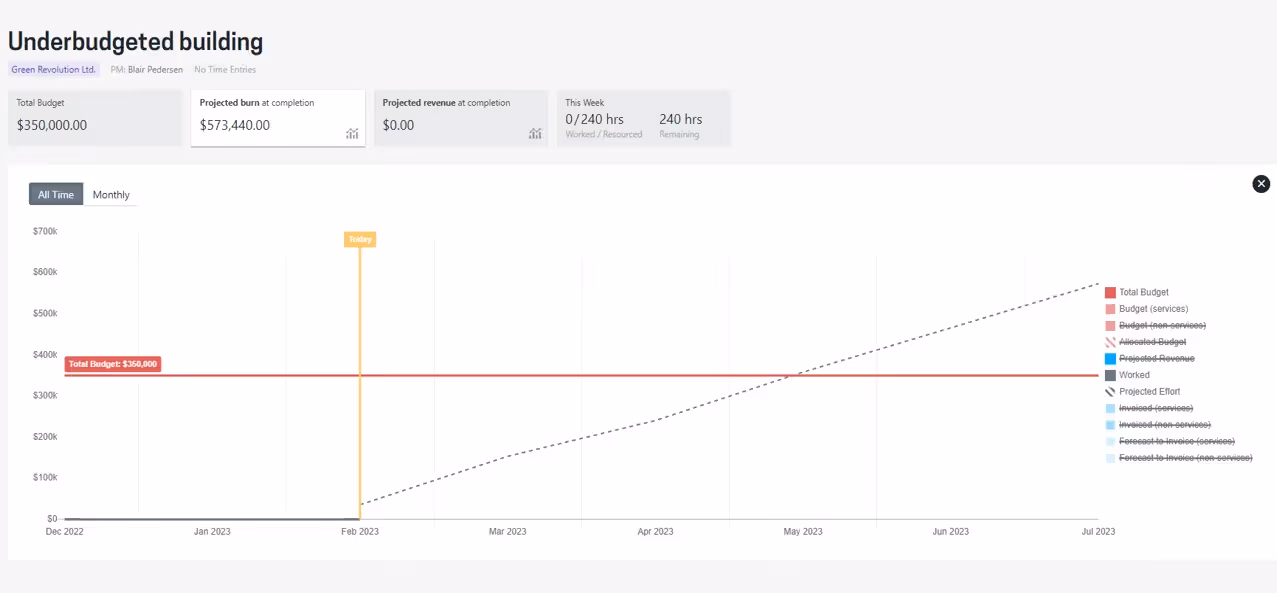Select the Projected revenue at completion card

[x=461, y=118]
